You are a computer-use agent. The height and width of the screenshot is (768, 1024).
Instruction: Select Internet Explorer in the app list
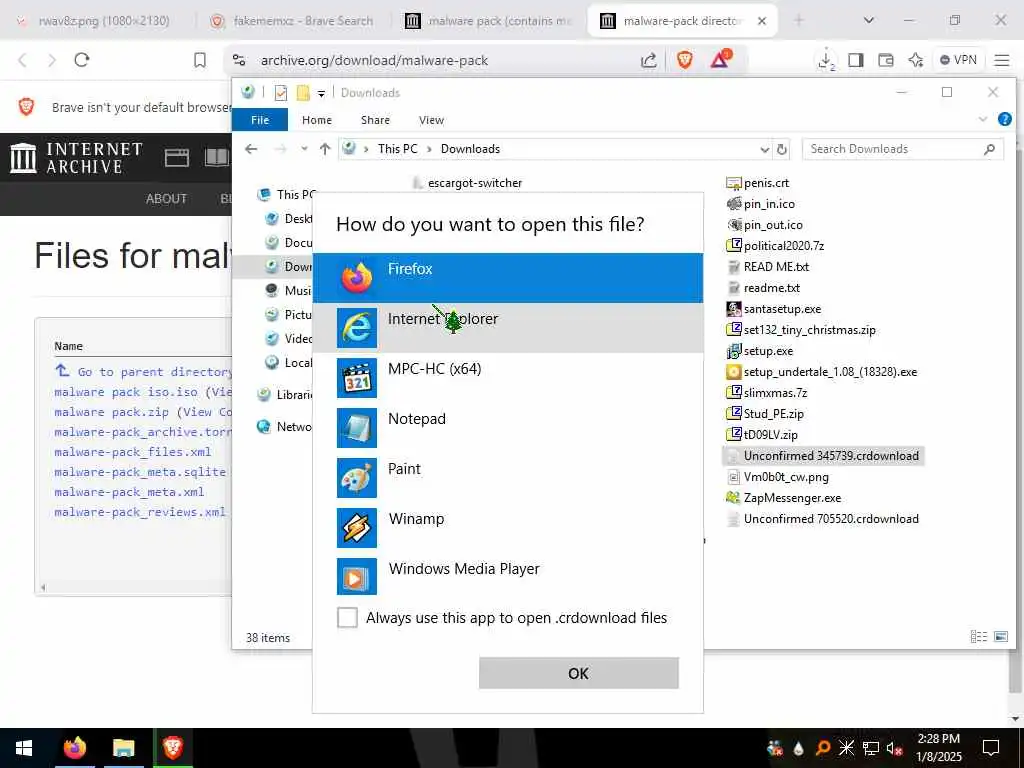[x=508, y=328]
